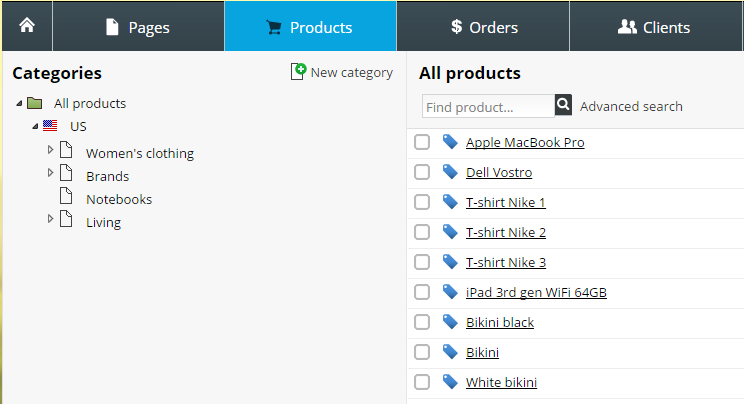Click the tag icon beside Dell Vostro
The image size is (744, 404).
point(450,172)
